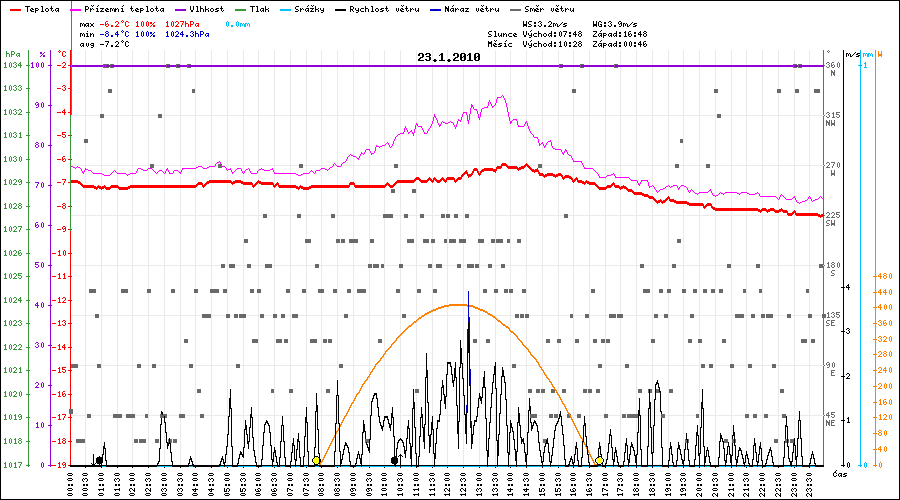Click the yellow sunrise marker on the time axis
This screenshot has height=500, width=900.
pos(316,461)
